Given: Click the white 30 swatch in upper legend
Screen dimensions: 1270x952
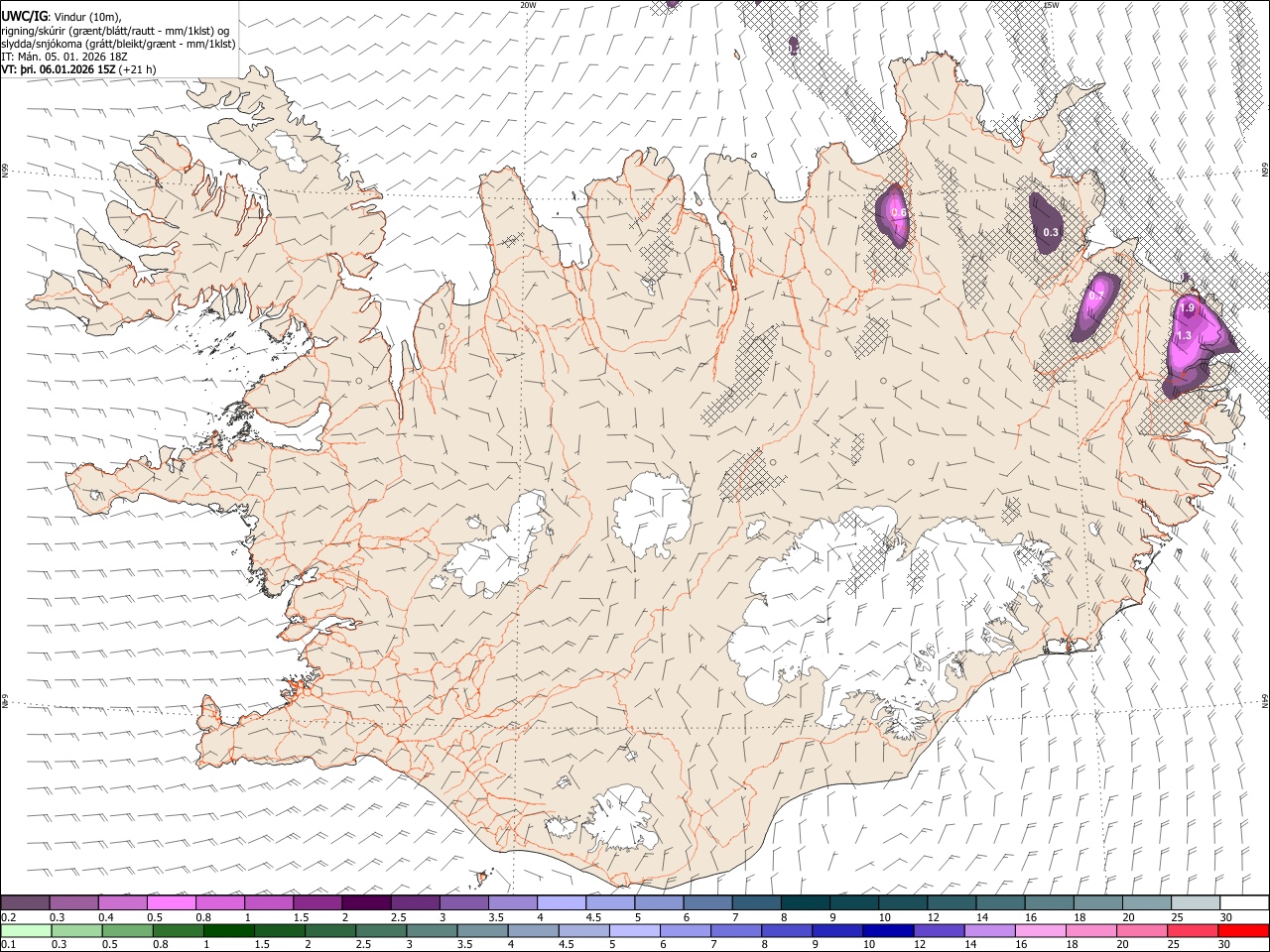Looking at the screenshot, I should point(1243,902).
